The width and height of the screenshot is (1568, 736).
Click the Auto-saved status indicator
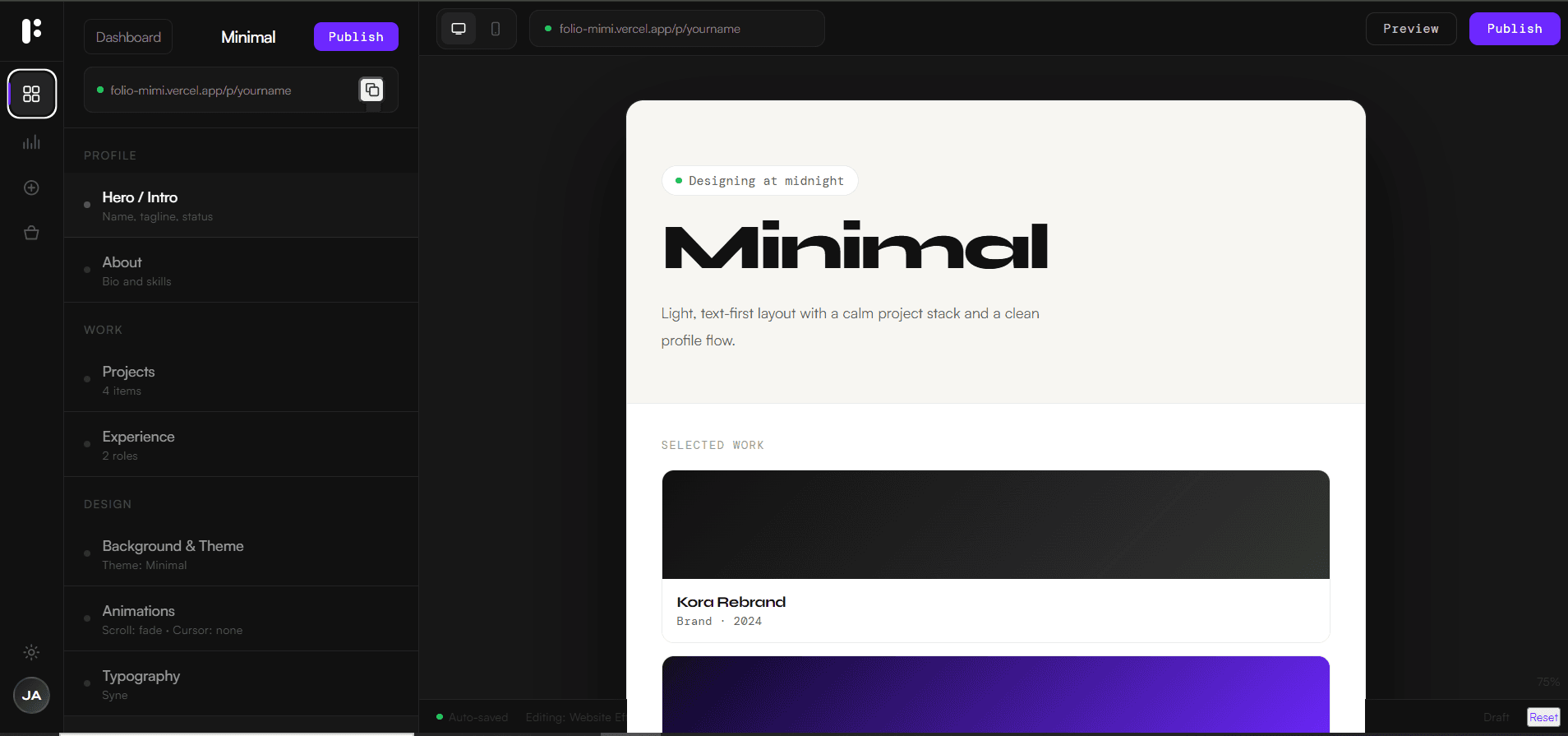point(473,717)
